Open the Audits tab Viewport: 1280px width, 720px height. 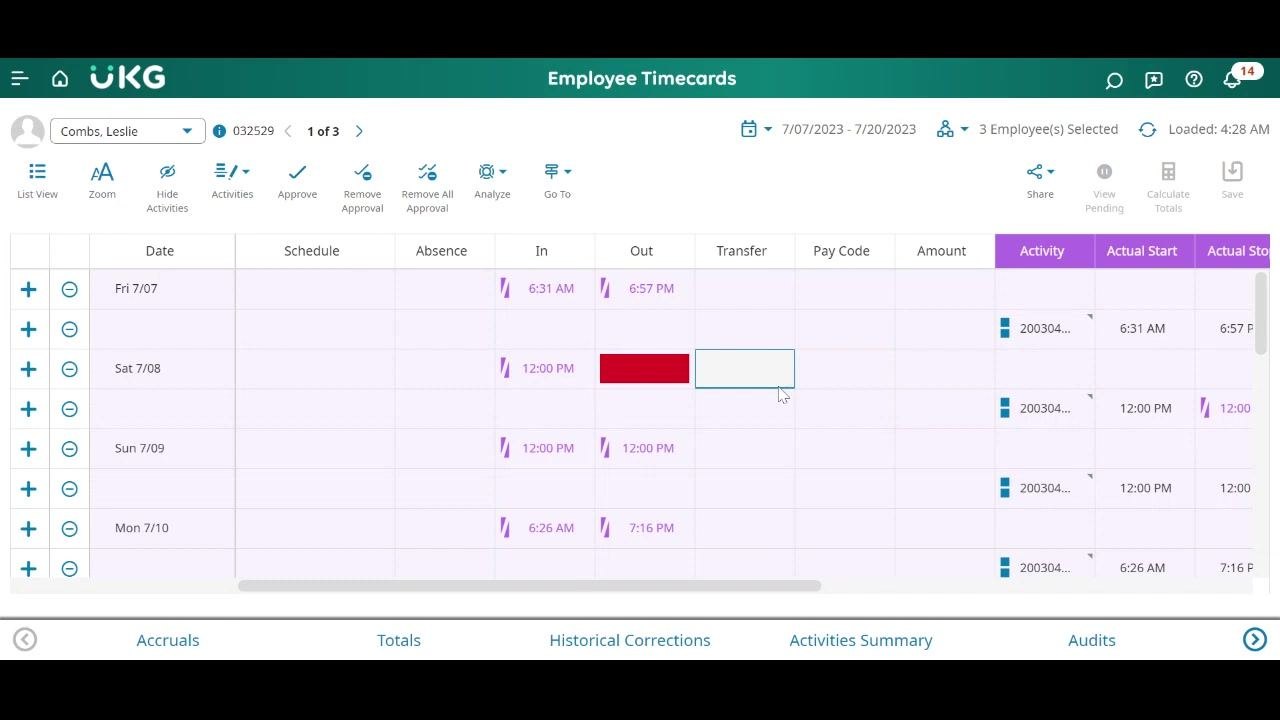coord(1092,640)
